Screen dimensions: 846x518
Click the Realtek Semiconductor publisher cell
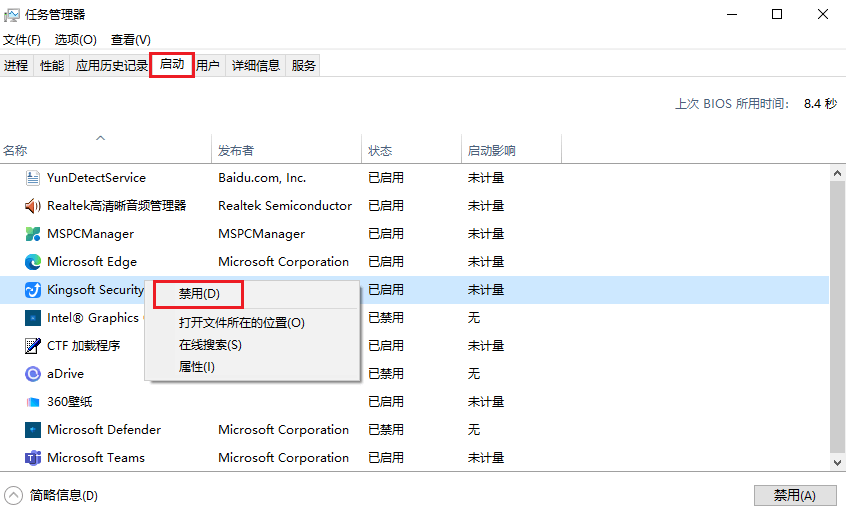pyautogui.click(x=284, y=206)
